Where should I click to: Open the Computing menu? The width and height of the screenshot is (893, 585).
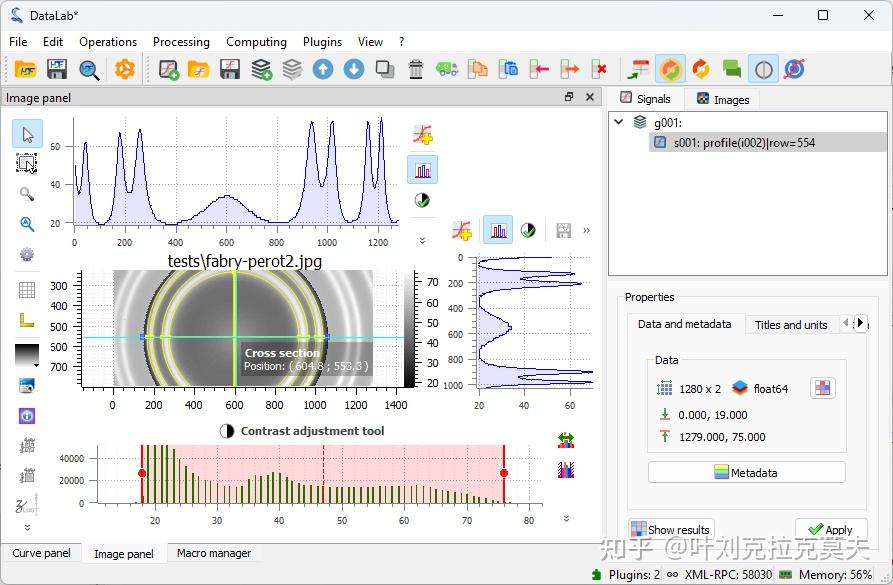[256, 42]
